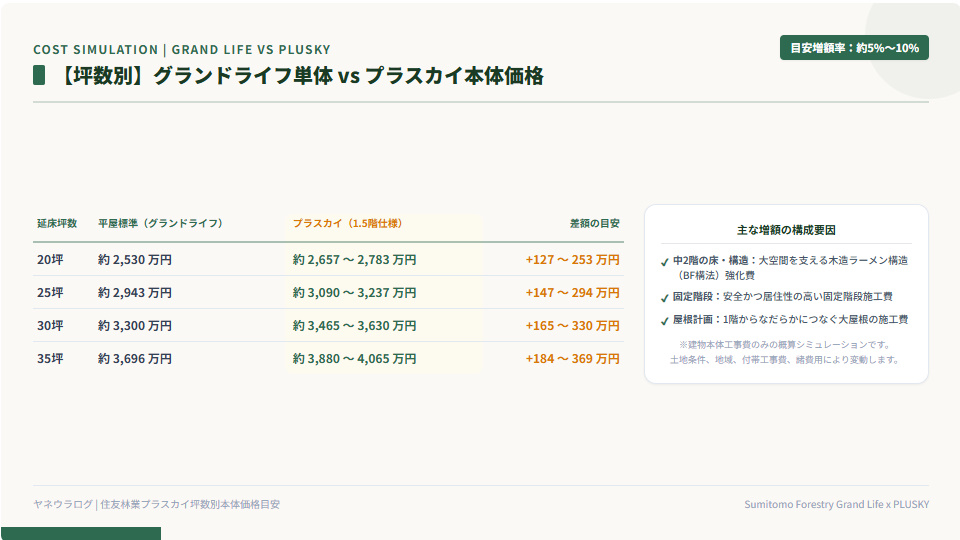
Task: Click the checkmark beside 屋根計画
Action: tap(665, 321)
